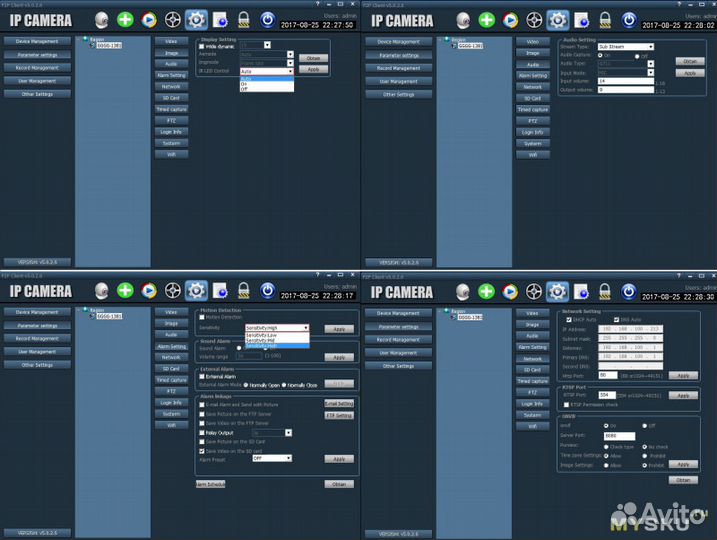Click the padlock icon in the top-right panel toolbar
The image size is (717, 540).
[602, 19]
